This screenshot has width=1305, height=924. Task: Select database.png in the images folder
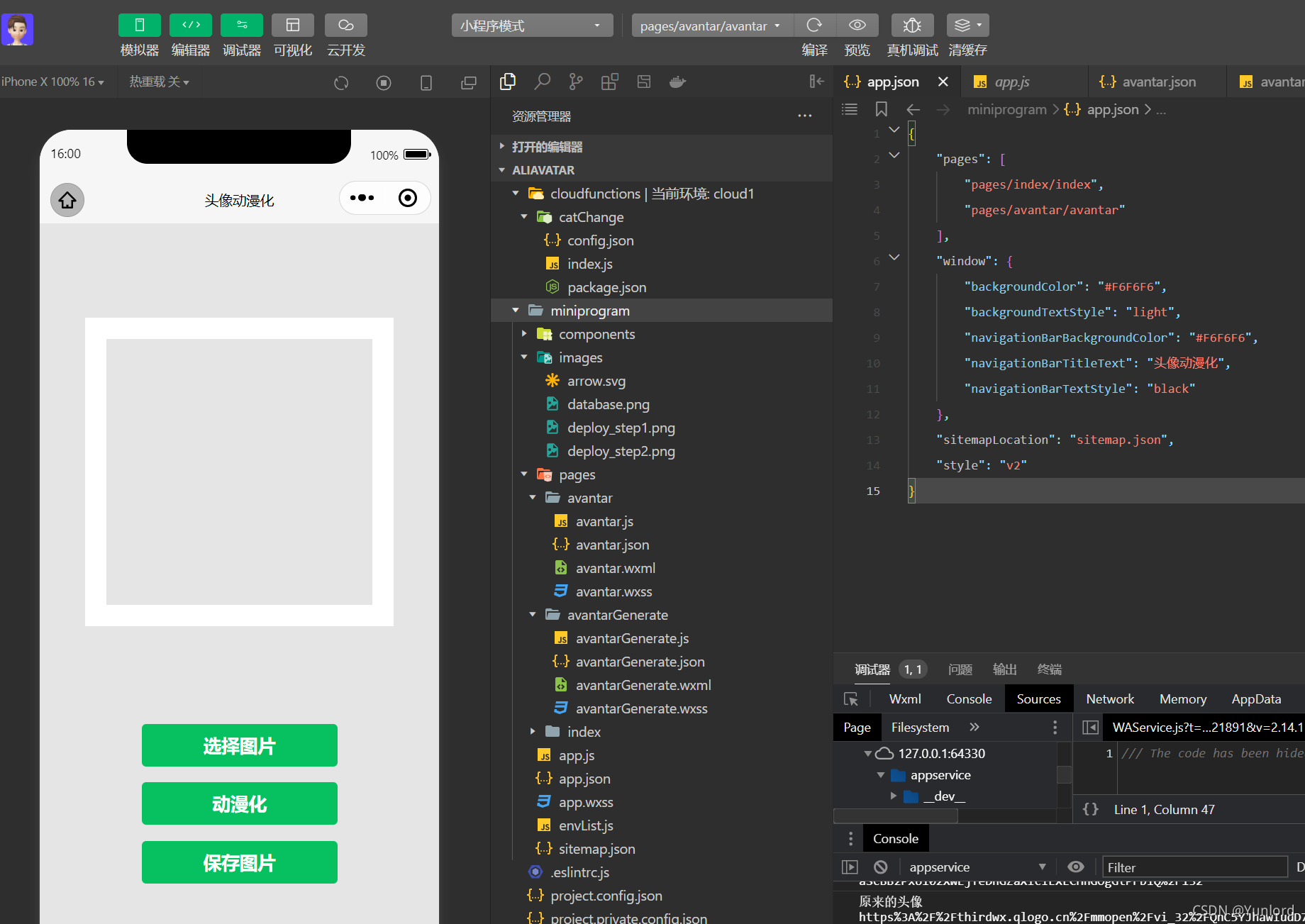click(x=608, y=404)
